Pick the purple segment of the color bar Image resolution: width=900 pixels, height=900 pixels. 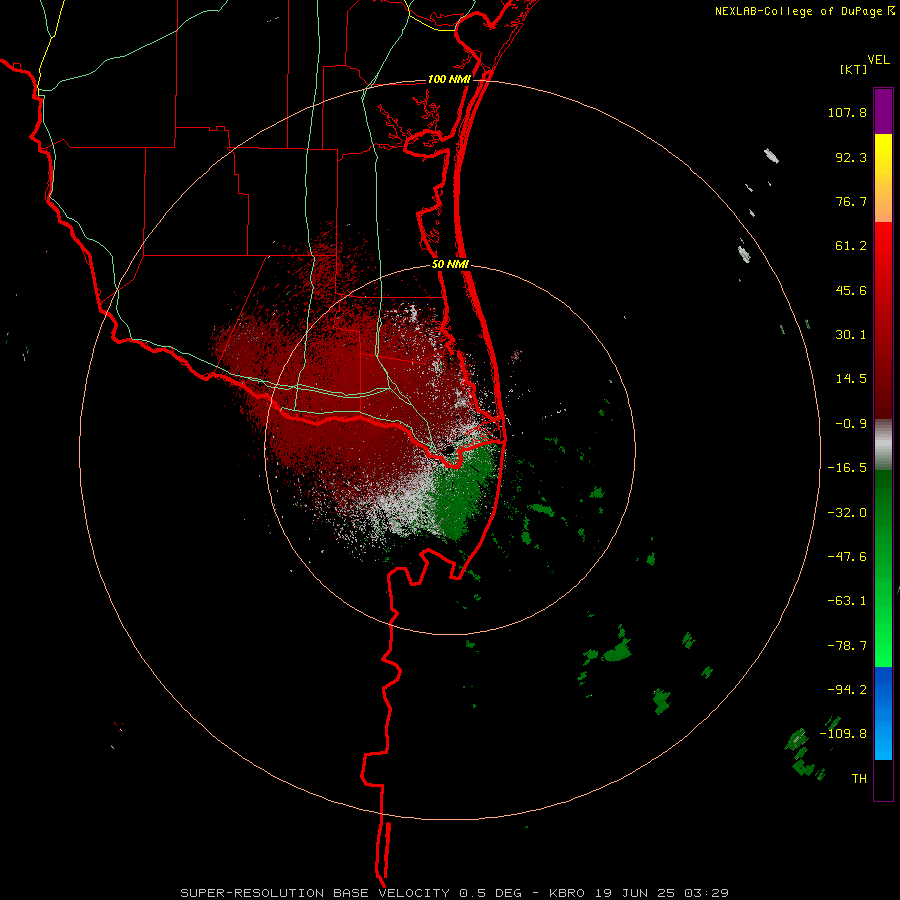883,111
